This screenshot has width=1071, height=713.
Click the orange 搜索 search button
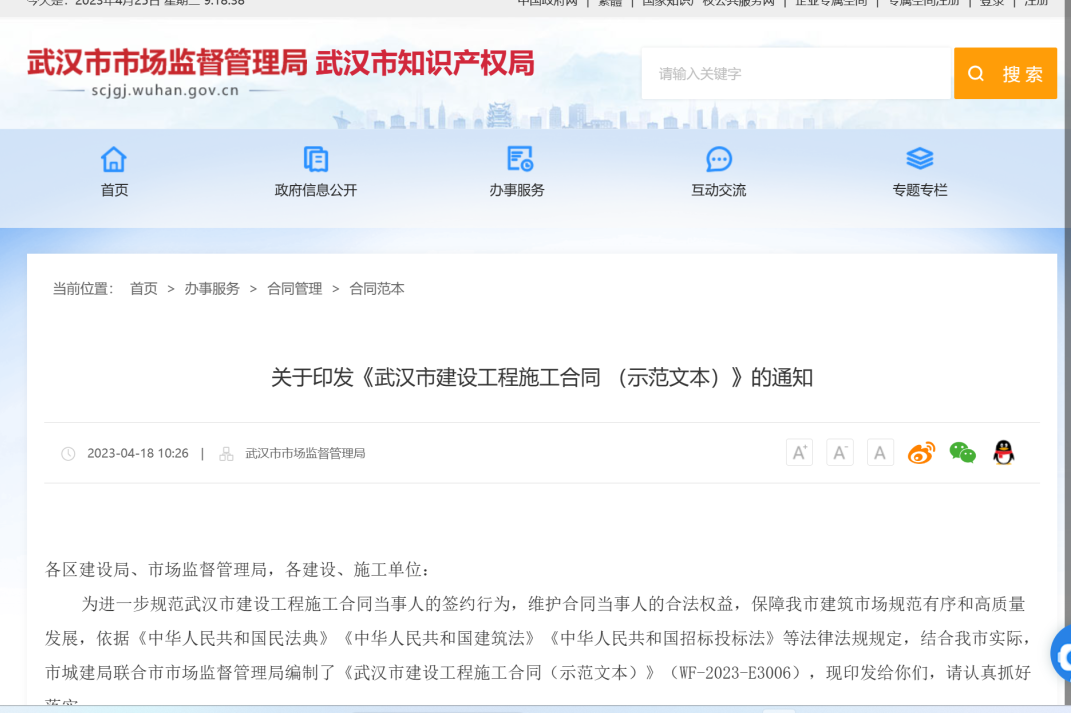[x=1005, y=74]
